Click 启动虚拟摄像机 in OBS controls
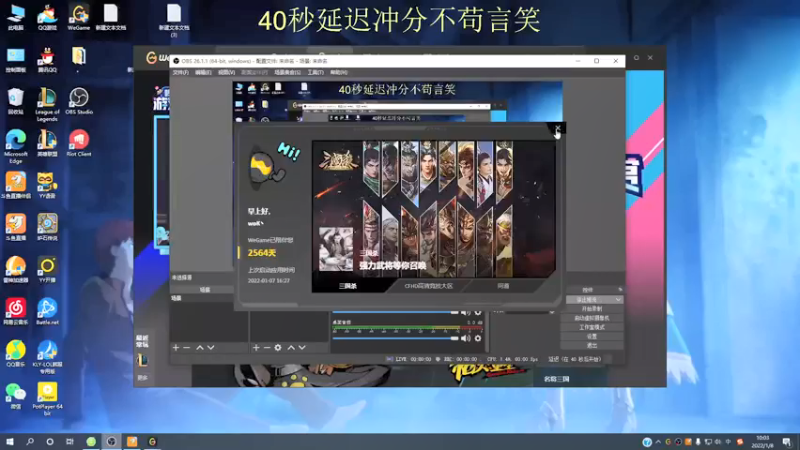 592,318
